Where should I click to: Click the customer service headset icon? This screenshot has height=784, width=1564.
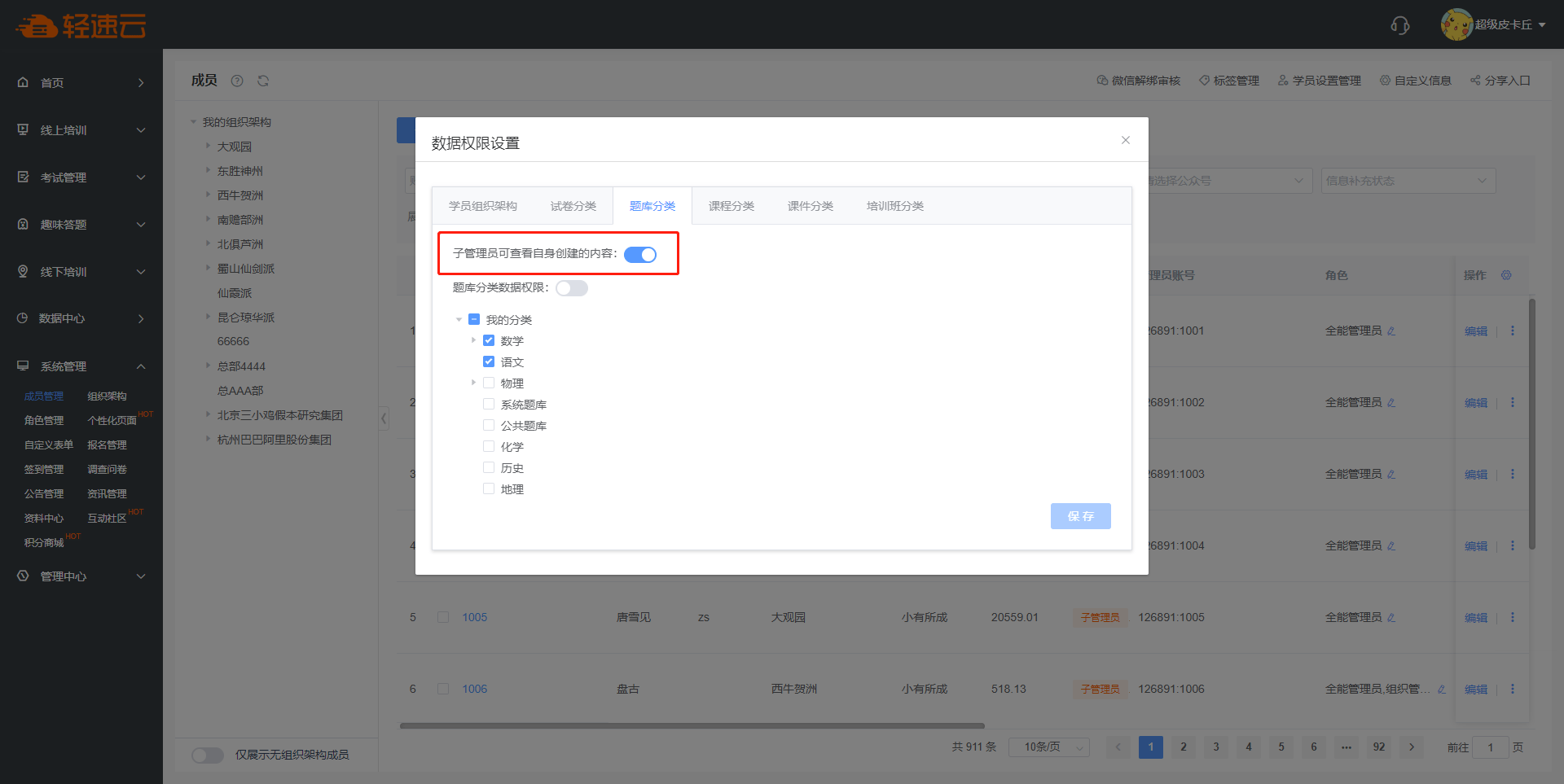click(x=1399, y=25)
